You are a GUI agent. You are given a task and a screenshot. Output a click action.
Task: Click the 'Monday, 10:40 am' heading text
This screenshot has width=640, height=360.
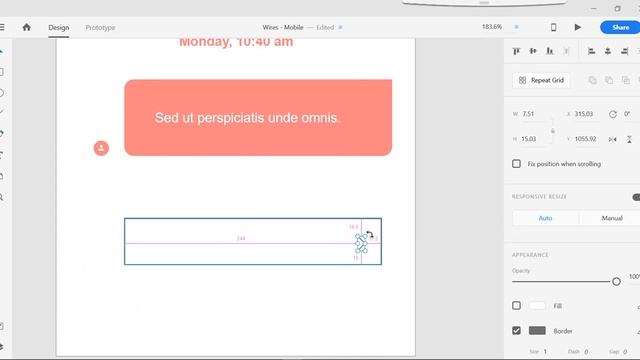[x=236, y=42]
